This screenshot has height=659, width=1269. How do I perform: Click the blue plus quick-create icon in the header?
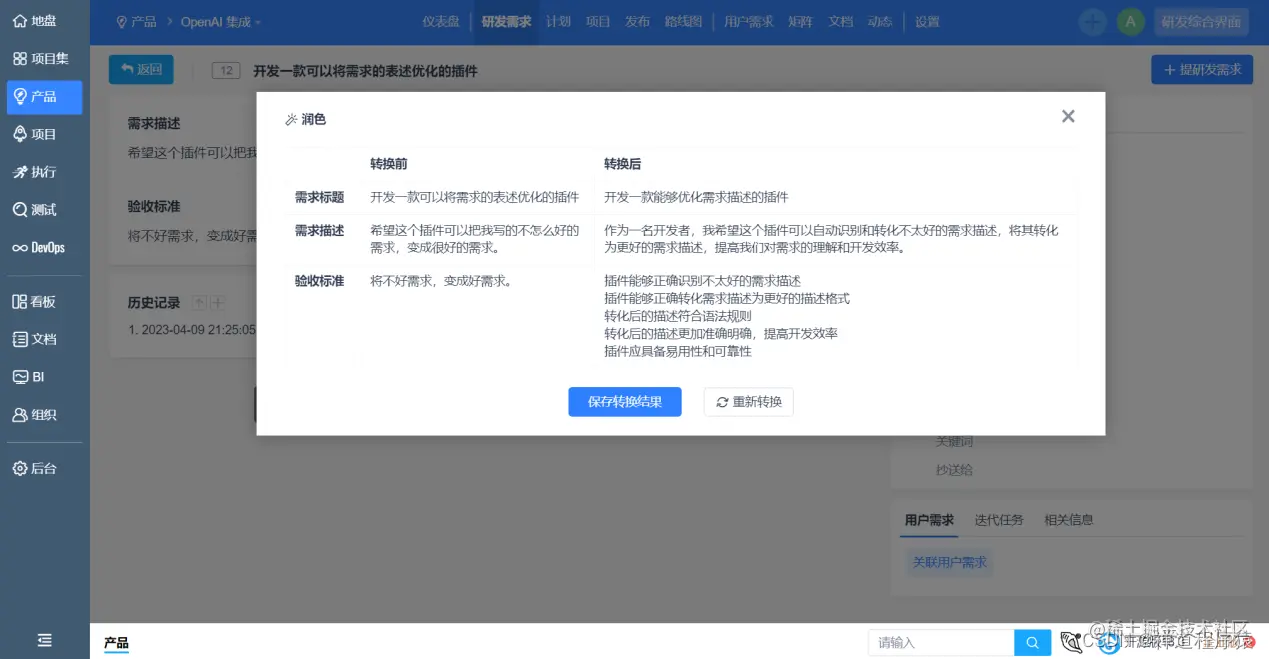tap(1092, 20)
